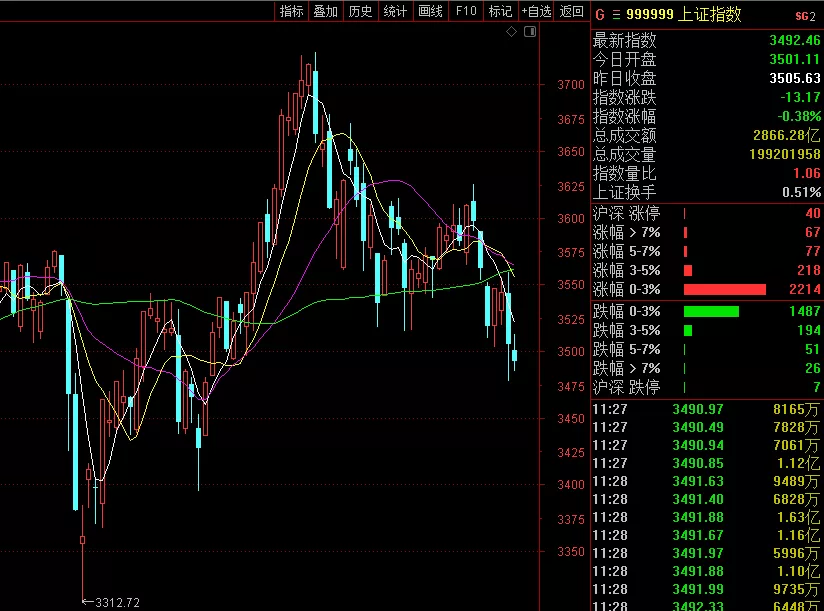
Task: Select the tick price 3491.99
Action: pos(698,589)
